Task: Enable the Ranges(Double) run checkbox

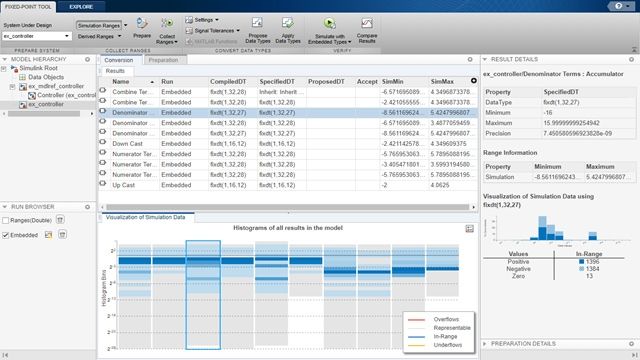Action: click(6, 220)
